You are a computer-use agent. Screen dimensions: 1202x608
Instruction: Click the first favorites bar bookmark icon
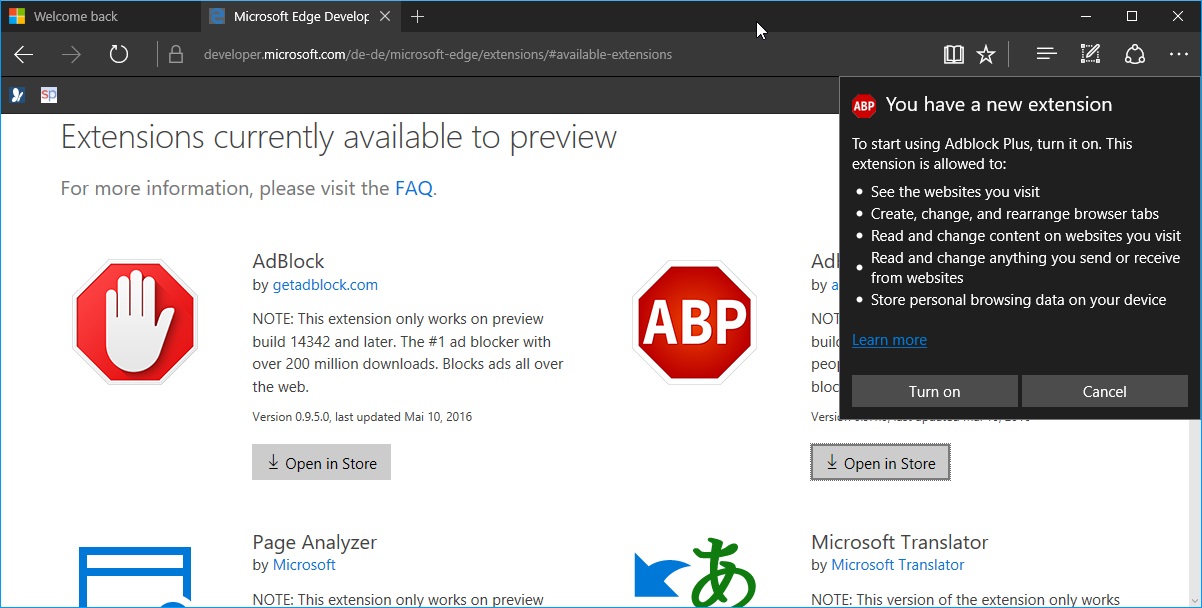pyautogui.click(x=17, y=95)
